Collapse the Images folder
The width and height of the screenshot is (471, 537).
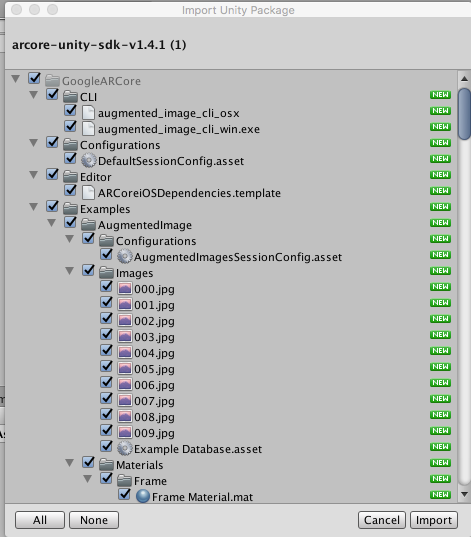pos(70,271)
